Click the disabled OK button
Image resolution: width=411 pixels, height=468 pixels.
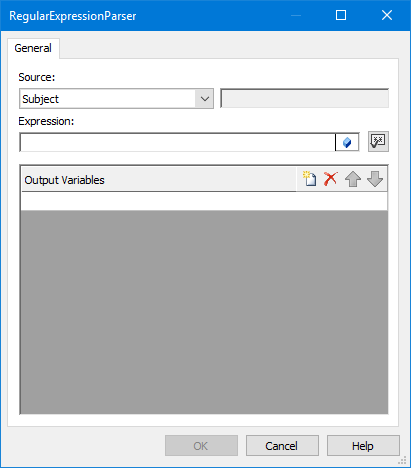(201, 446)
